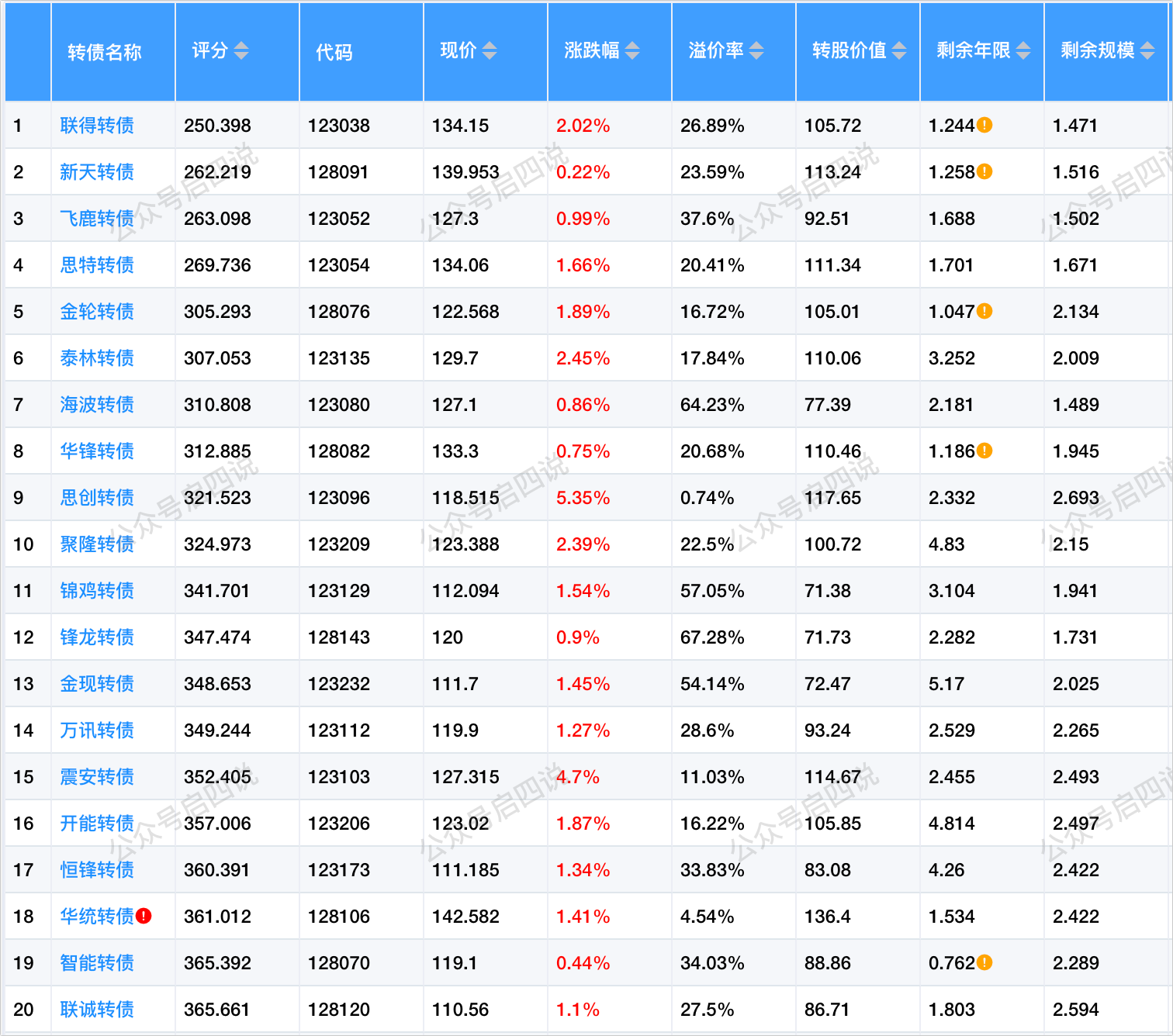Open 锦鸡转债 bond details
The width and height of the screenshot is (1173, 1036).
[97, 591]
